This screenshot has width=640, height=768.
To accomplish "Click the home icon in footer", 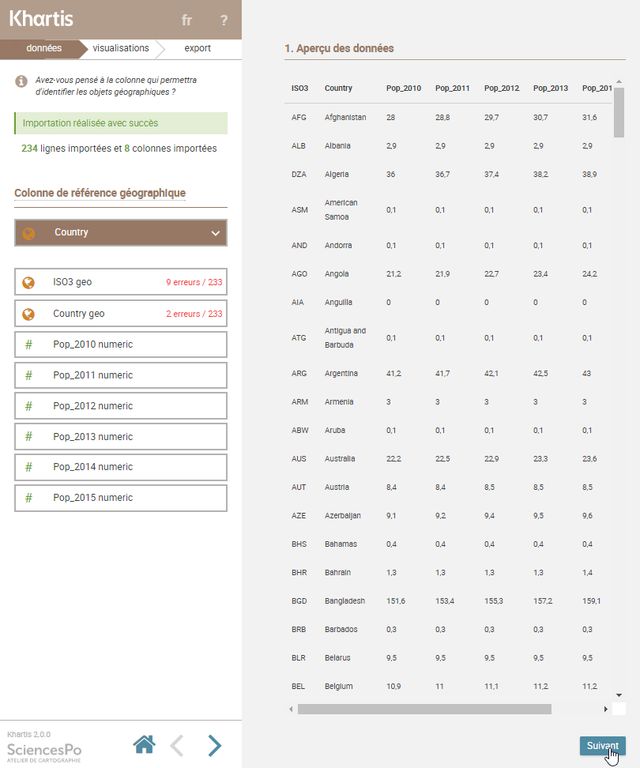I will coord(144,744).
